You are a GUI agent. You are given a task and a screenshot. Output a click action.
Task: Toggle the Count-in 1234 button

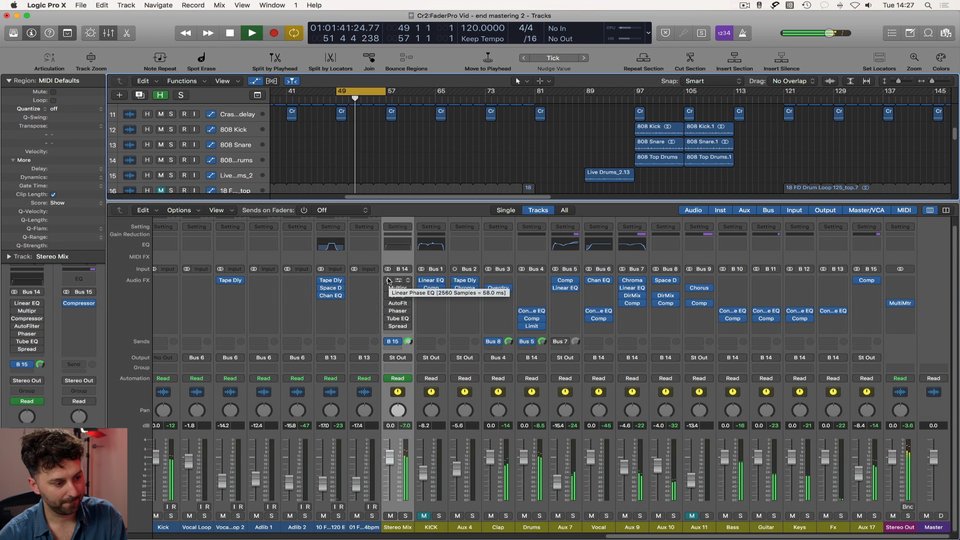[724, 33]
